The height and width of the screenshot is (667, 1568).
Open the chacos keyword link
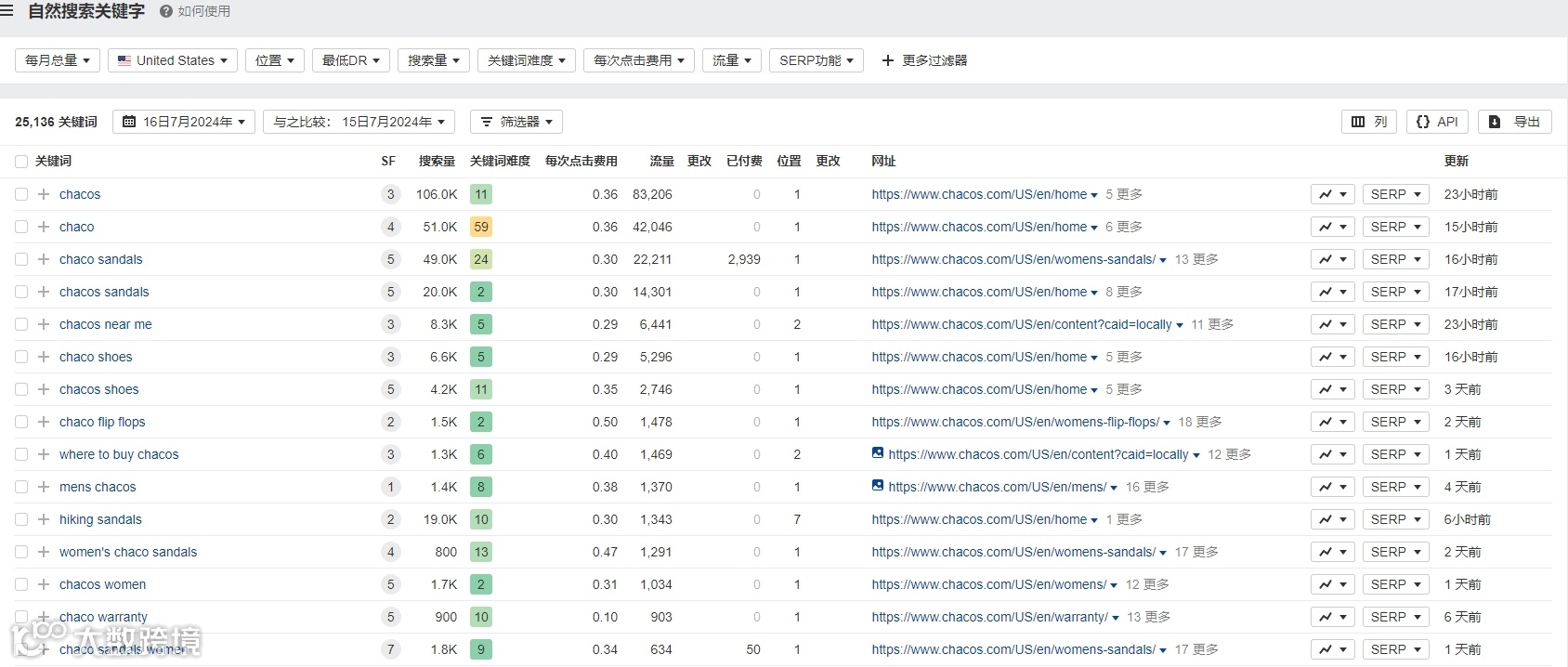[80, 194]
